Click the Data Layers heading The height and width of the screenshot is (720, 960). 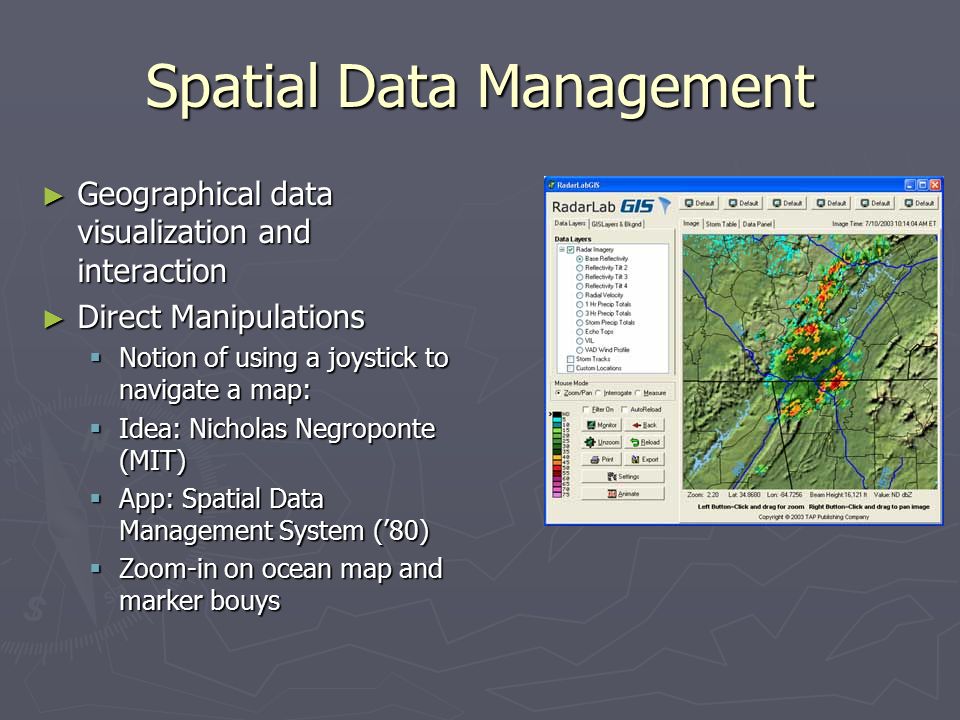[x=572, y=239]
